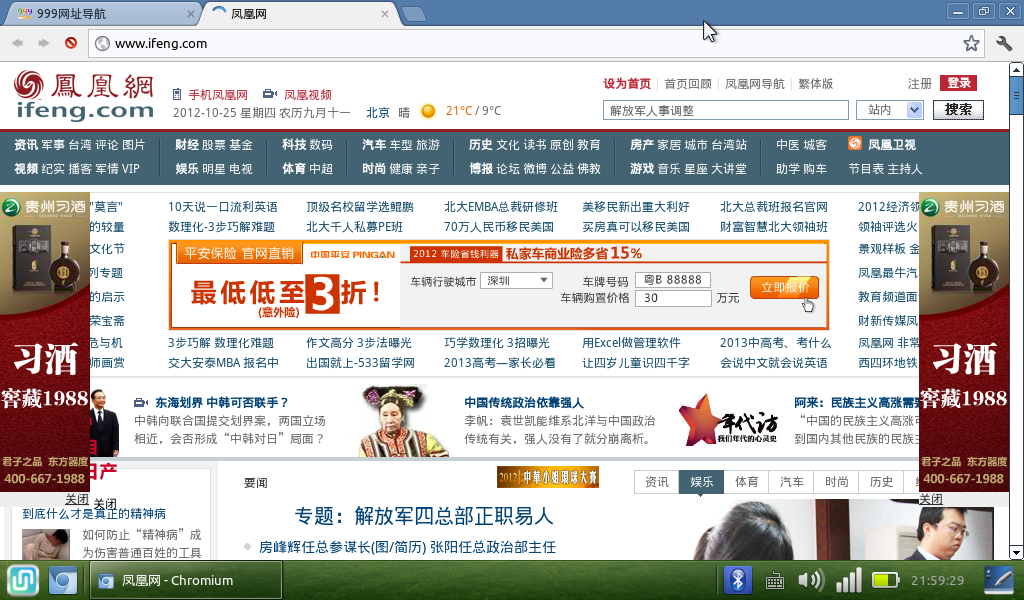Select the 历史 news tab
Viewport: 1024px width, 600px height.
click(x=882, y=482)
